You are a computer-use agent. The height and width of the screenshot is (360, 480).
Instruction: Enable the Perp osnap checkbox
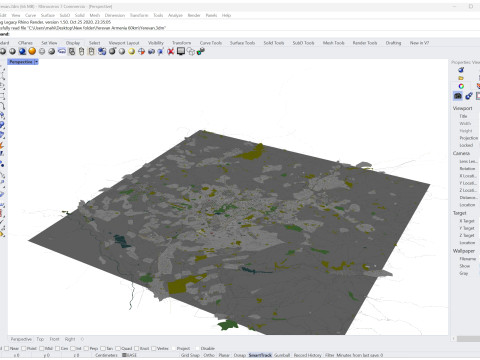86,348
